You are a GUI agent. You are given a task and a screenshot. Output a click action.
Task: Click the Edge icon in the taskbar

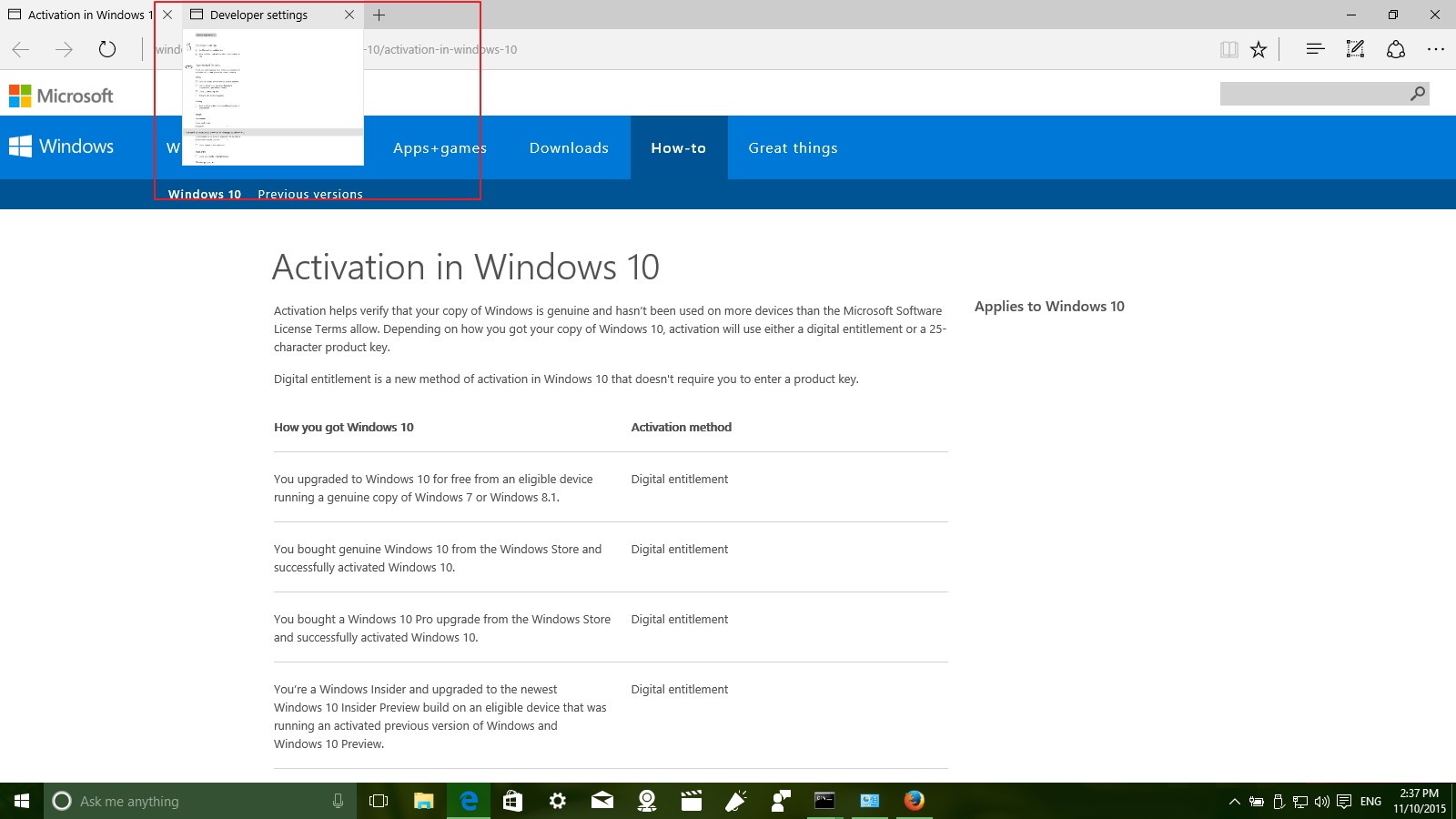coord(469,801)
